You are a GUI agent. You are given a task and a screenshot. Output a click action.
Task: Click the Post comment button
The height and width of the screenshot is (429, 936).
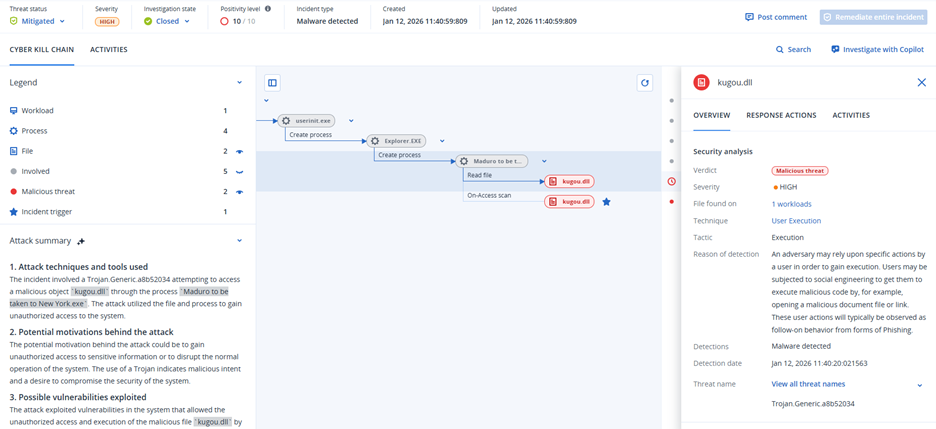point(776,17)
